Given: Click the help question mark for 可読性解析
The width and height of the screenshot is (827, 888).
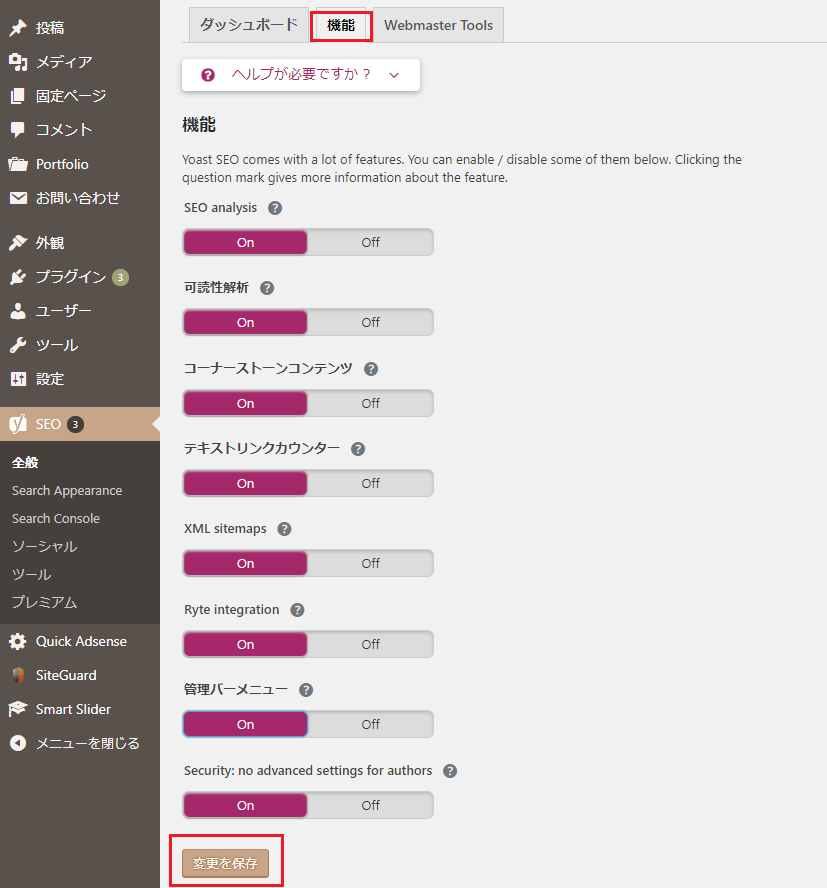Looking at the screenshot, I should [267, 288].
